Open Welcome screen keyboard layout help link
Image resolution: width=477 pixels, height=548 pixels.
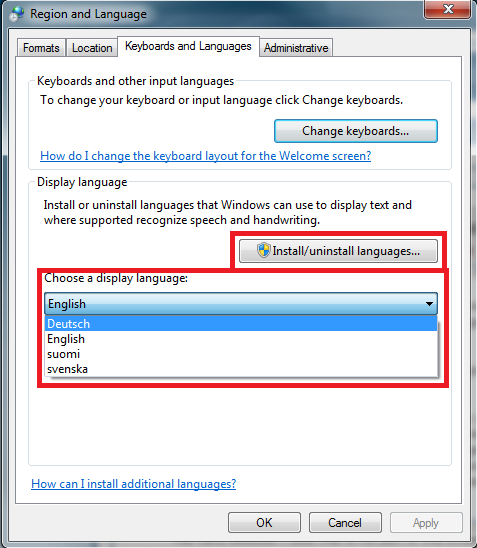pyautogui.click(x=205, y=156)
